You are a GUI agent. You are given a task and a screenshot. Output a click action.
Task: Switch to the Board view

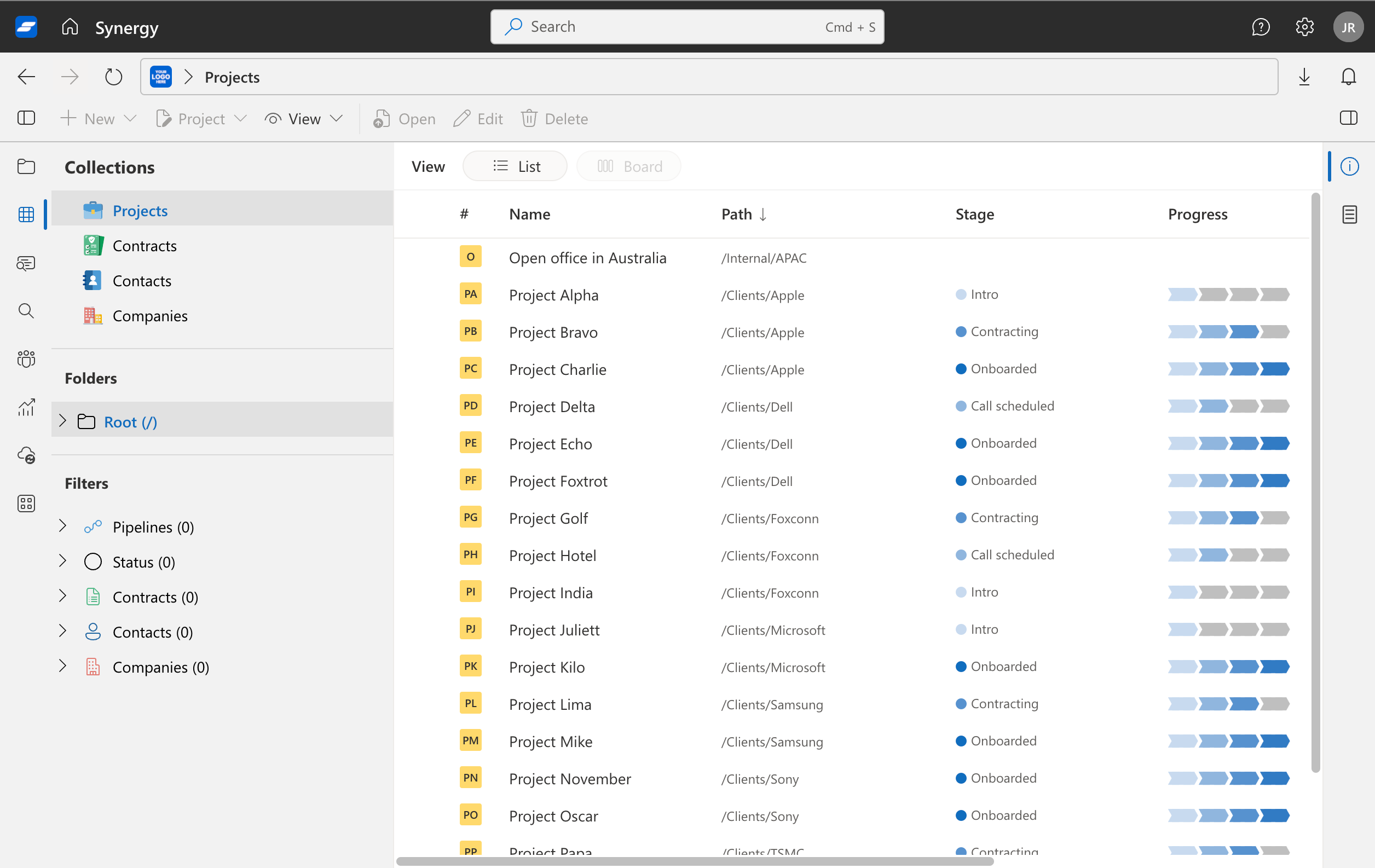(628, 166)
